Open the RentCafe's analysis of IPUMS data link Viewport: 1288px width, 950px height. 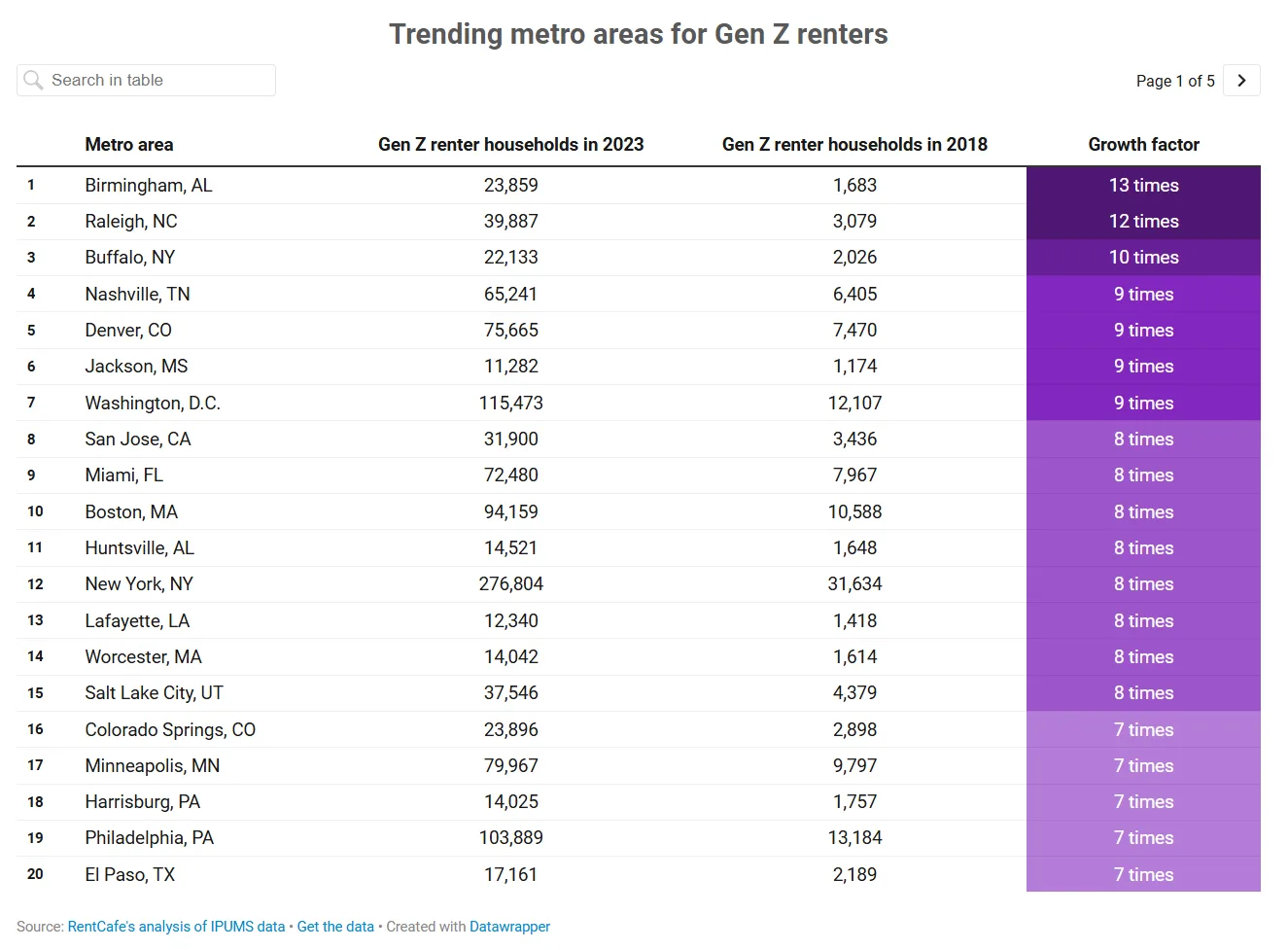(x=176, y=926)
